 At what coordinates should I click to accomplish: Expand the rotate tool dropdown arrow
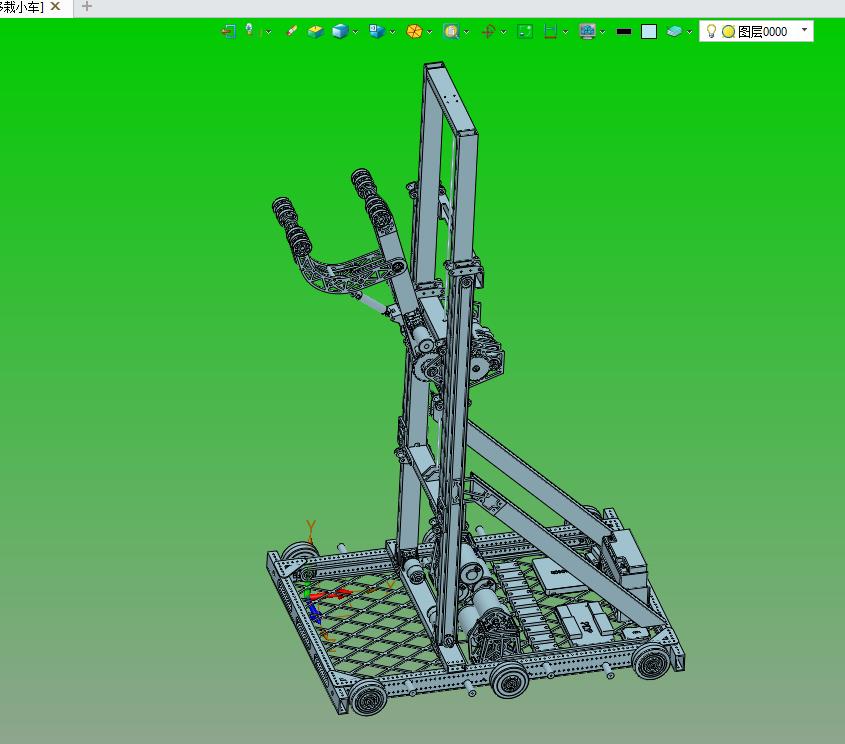coord(503,32)
